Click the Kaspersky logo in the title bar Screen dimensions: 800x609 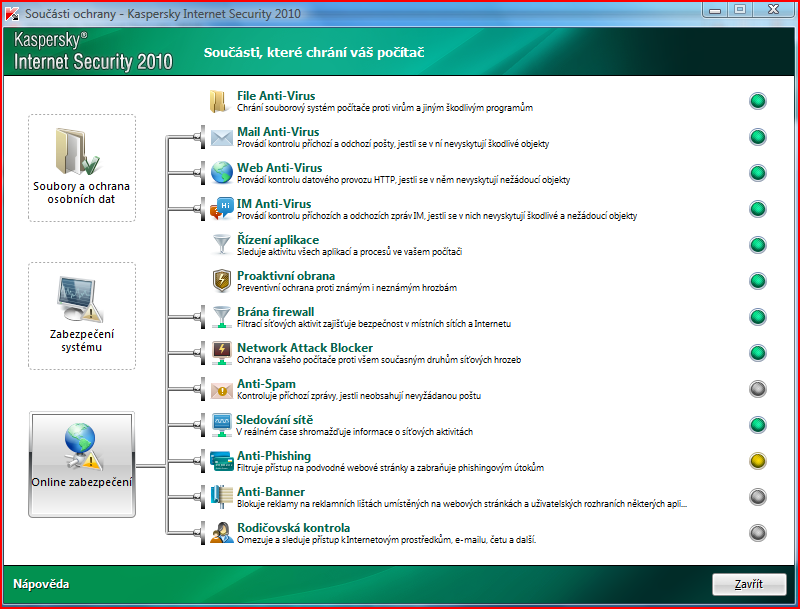[x=12, y=14]
